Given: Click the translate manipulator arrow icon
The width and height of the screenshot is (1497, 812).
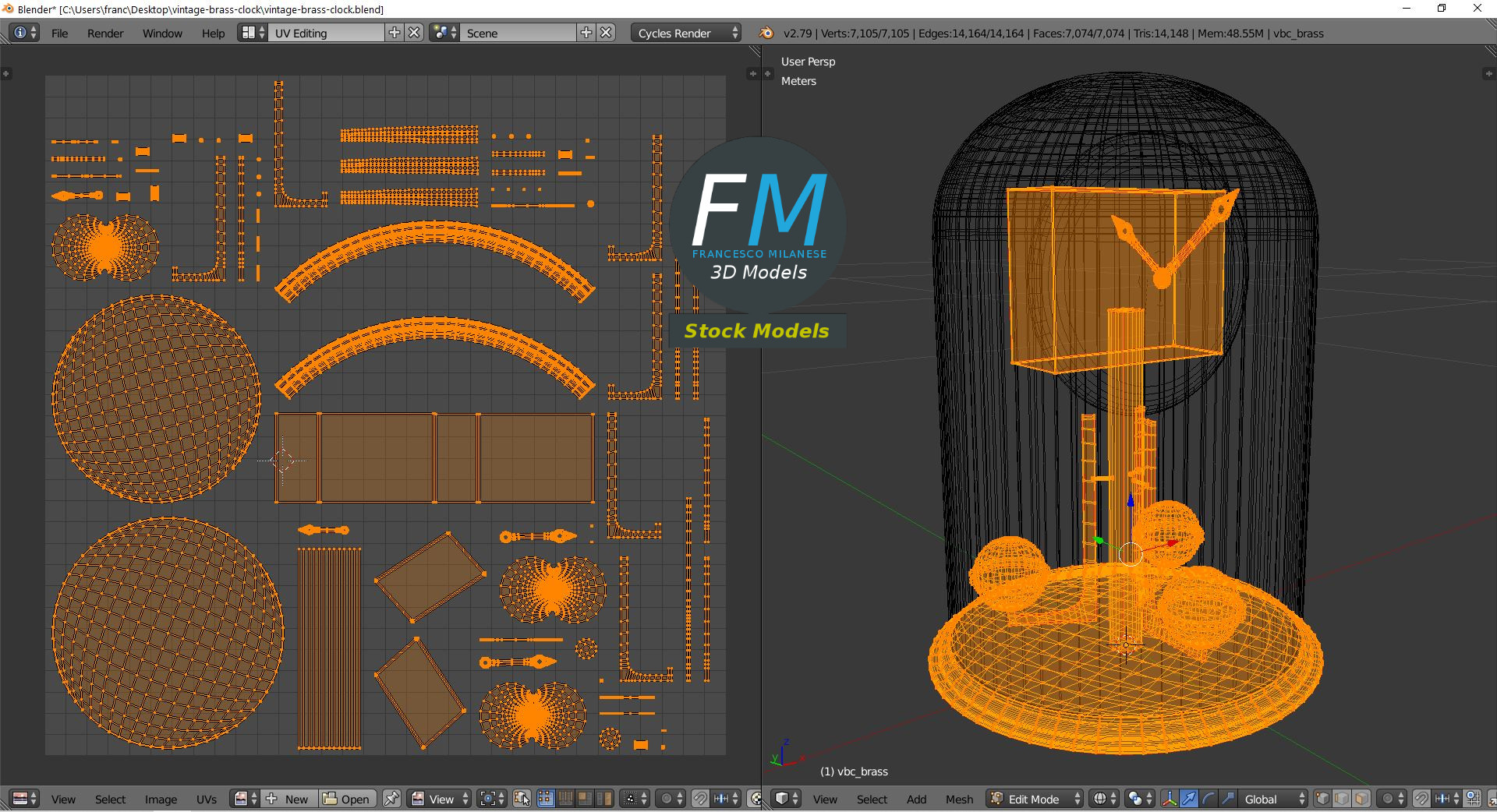Looking at the screenshot, I should (1188, 799).
